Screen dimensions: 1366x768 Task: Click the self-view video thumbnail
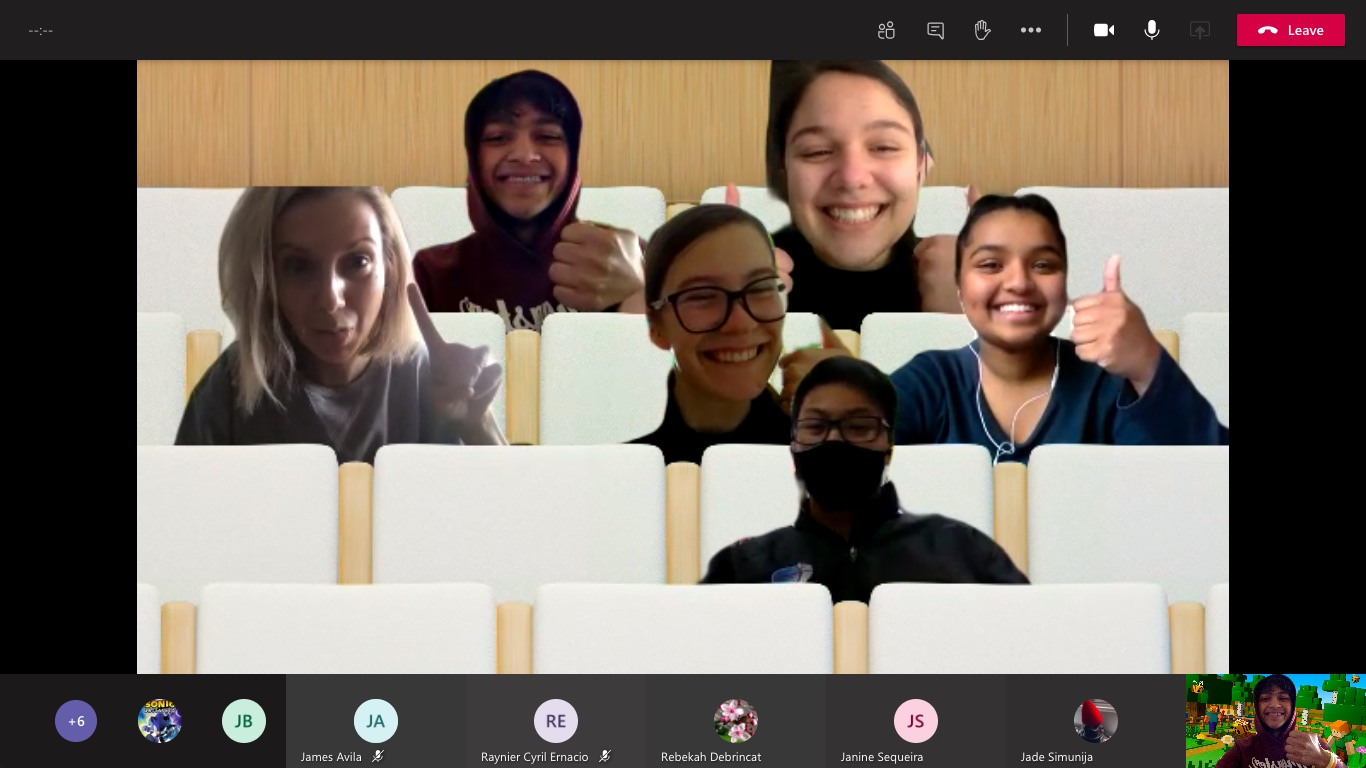[1275, 721]
